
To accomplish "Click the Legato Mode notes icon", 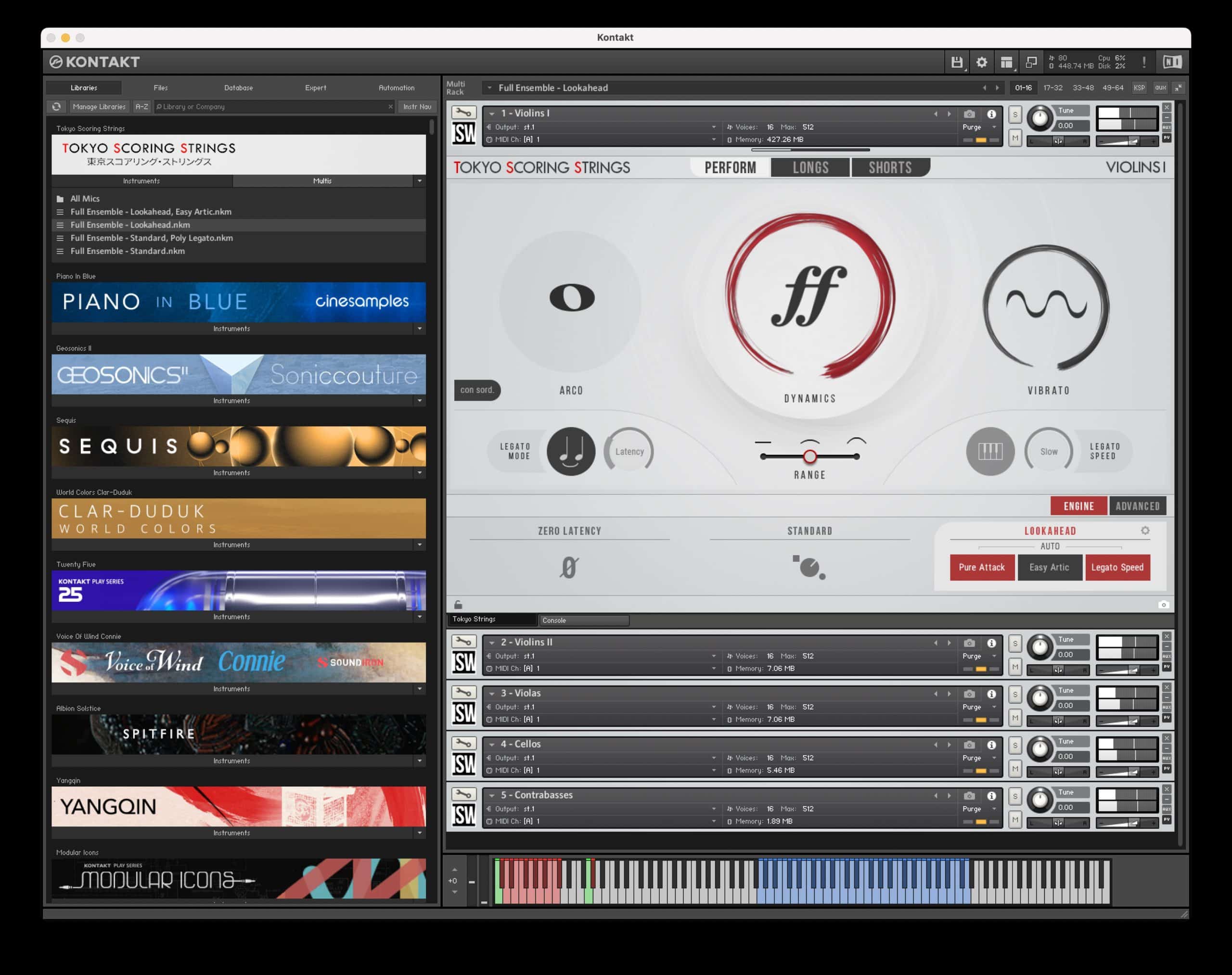I will tap(571, 452).
